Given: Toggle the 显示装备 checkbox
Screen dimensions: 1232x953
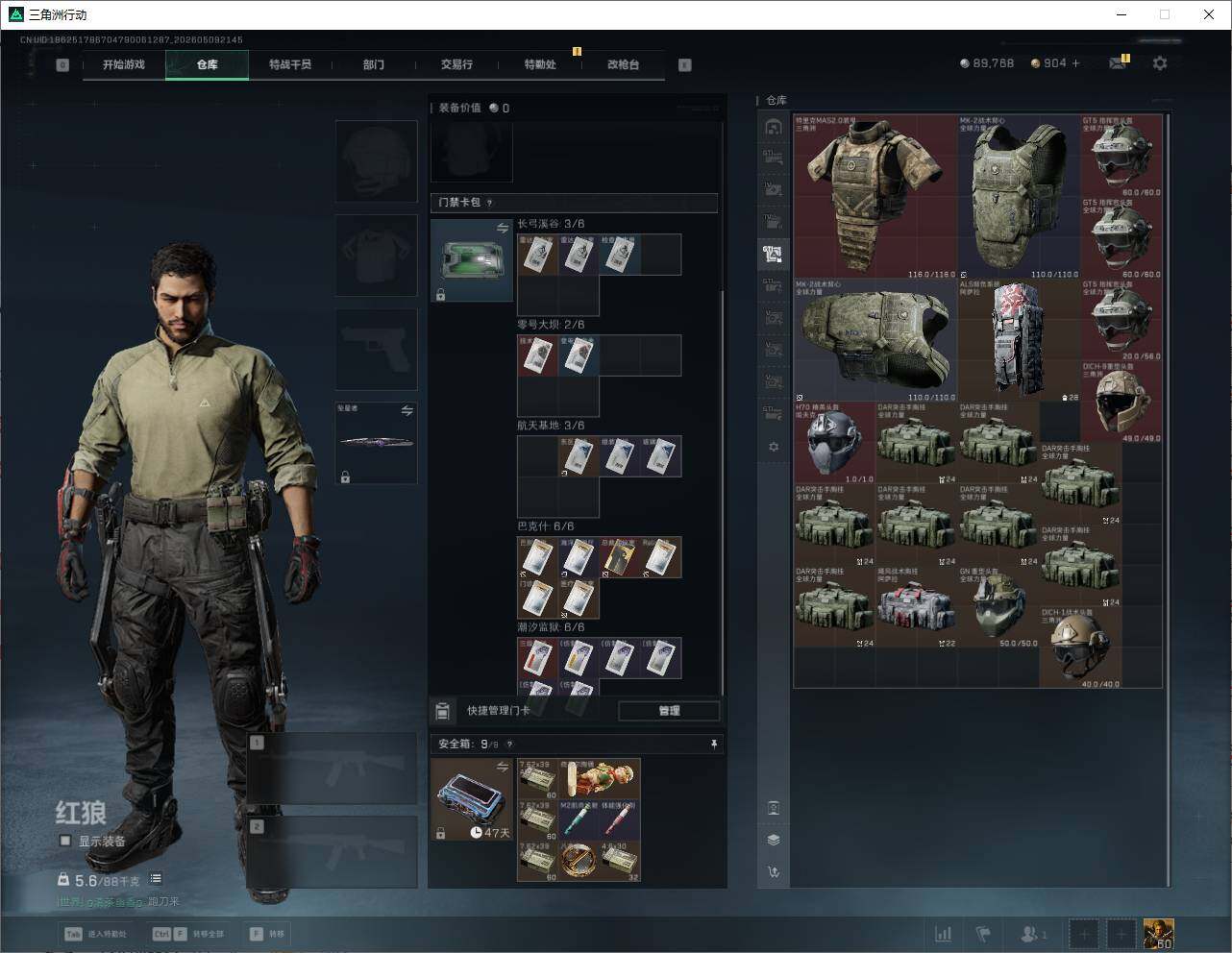Looking at the screenshot, I should coord(65,841).
